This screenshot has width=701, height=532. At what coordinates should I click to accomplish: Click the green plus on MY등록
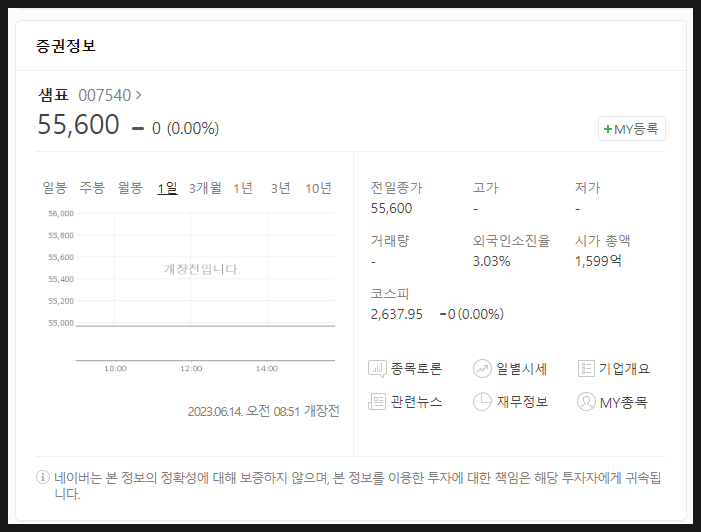point(607,130)
